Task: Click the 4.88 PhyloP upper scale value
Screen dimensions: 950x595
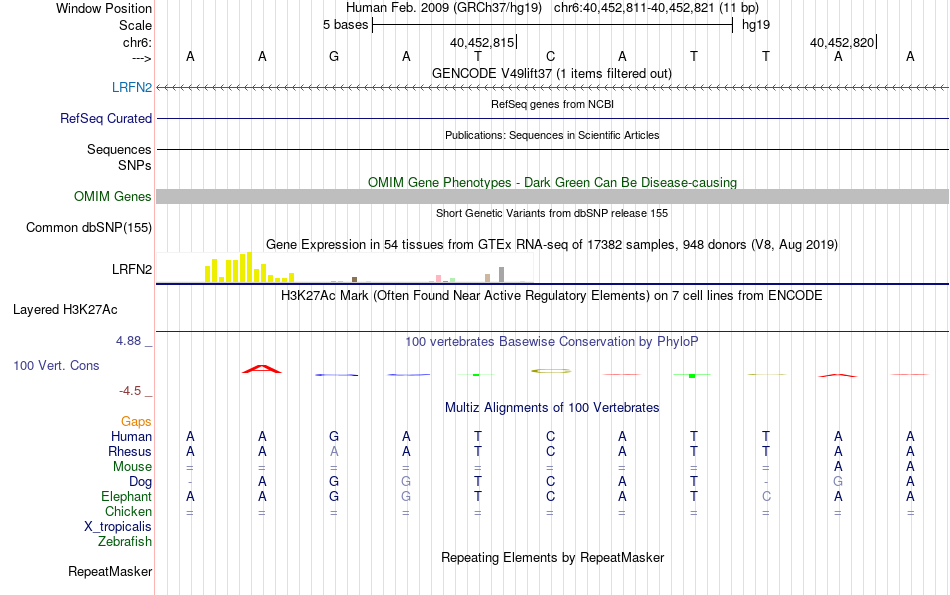Action: [128, 341]
